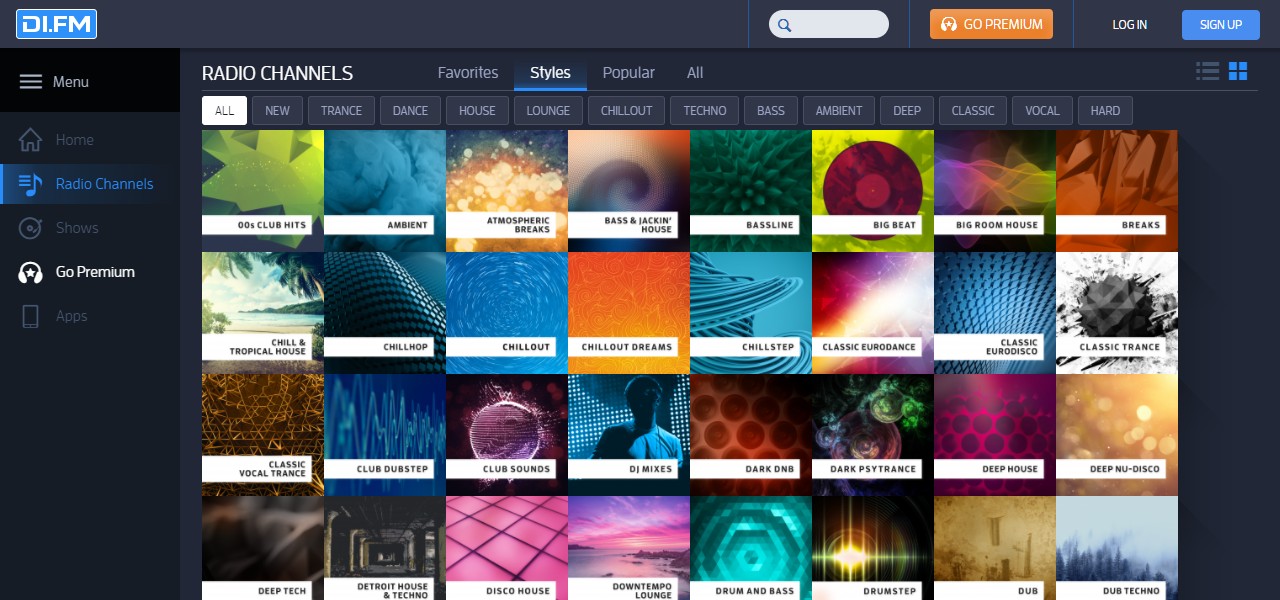Click the Go Premium headphones icon in sidebar
The height and width of the screenshot is (600, 1280).
pos(31,272)
